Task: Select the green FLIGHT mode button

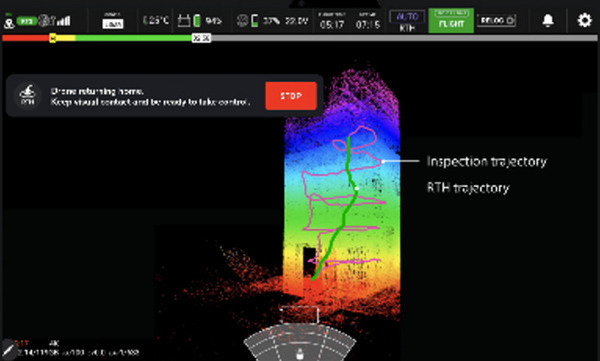Action: (451, 21)
